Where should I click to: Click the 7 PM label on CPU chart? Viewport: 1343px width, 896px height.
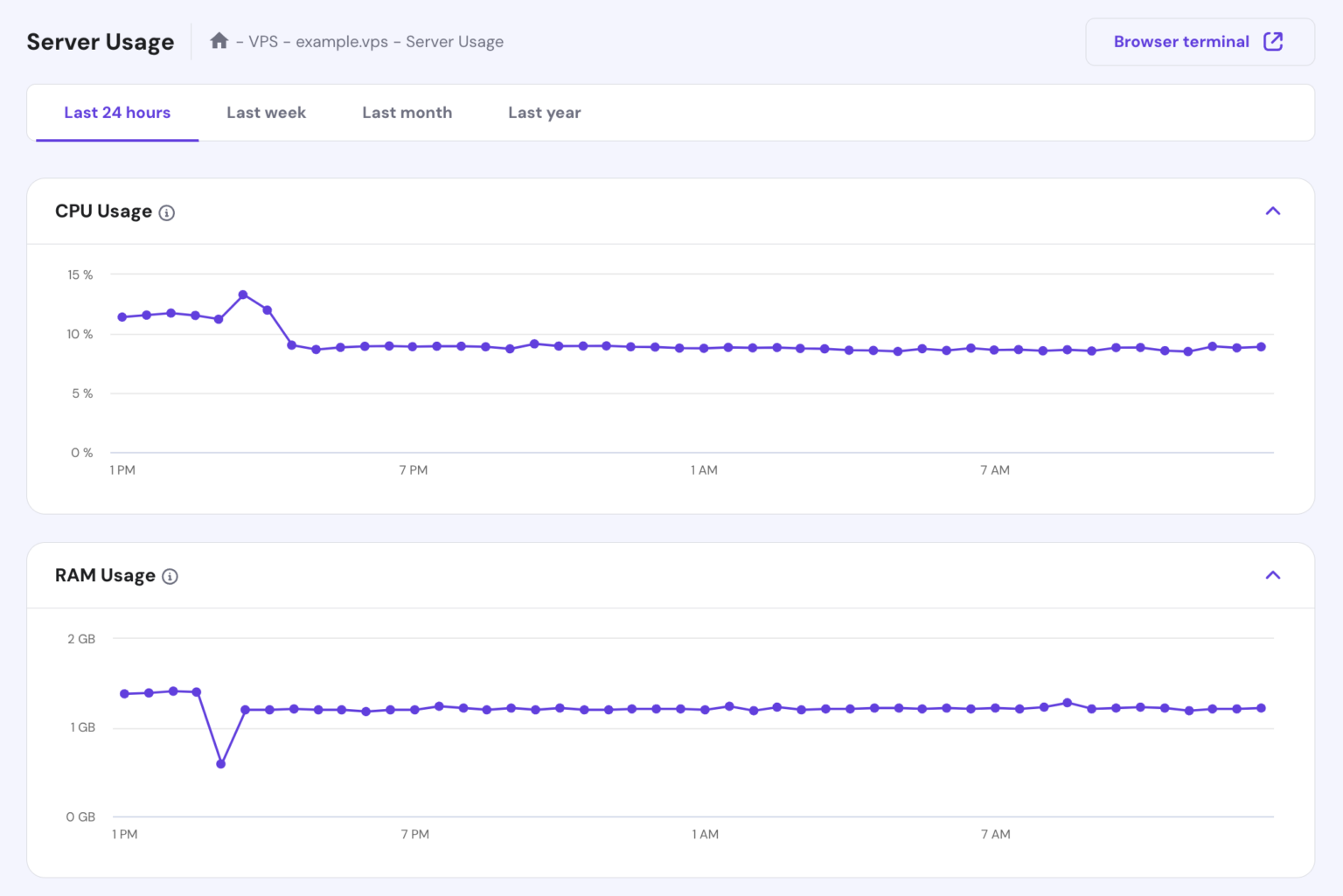pyautogui.click(x=414, y=469)
